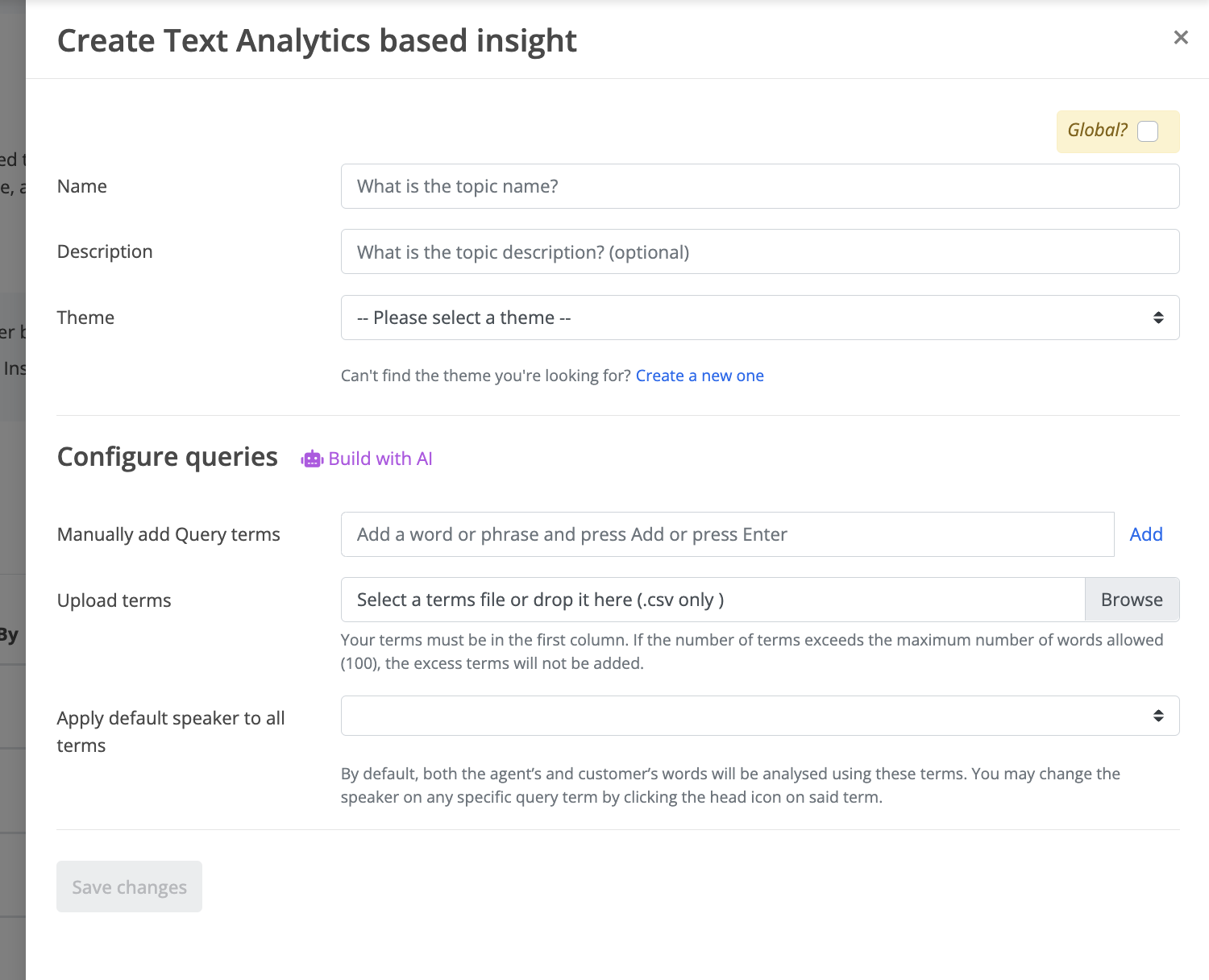Focus the topic name input field
Image resolution: width=1209 pixels, height=980 pixels.
(760, 186)
